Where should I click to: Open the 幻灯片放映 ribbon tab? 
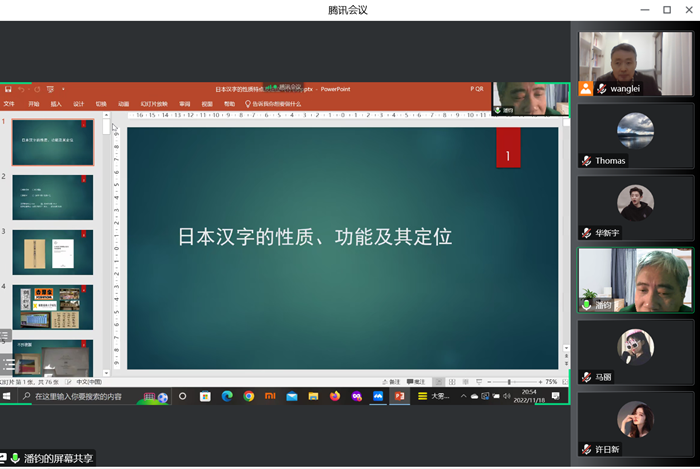pyautogui.click(x=153, y=103)
